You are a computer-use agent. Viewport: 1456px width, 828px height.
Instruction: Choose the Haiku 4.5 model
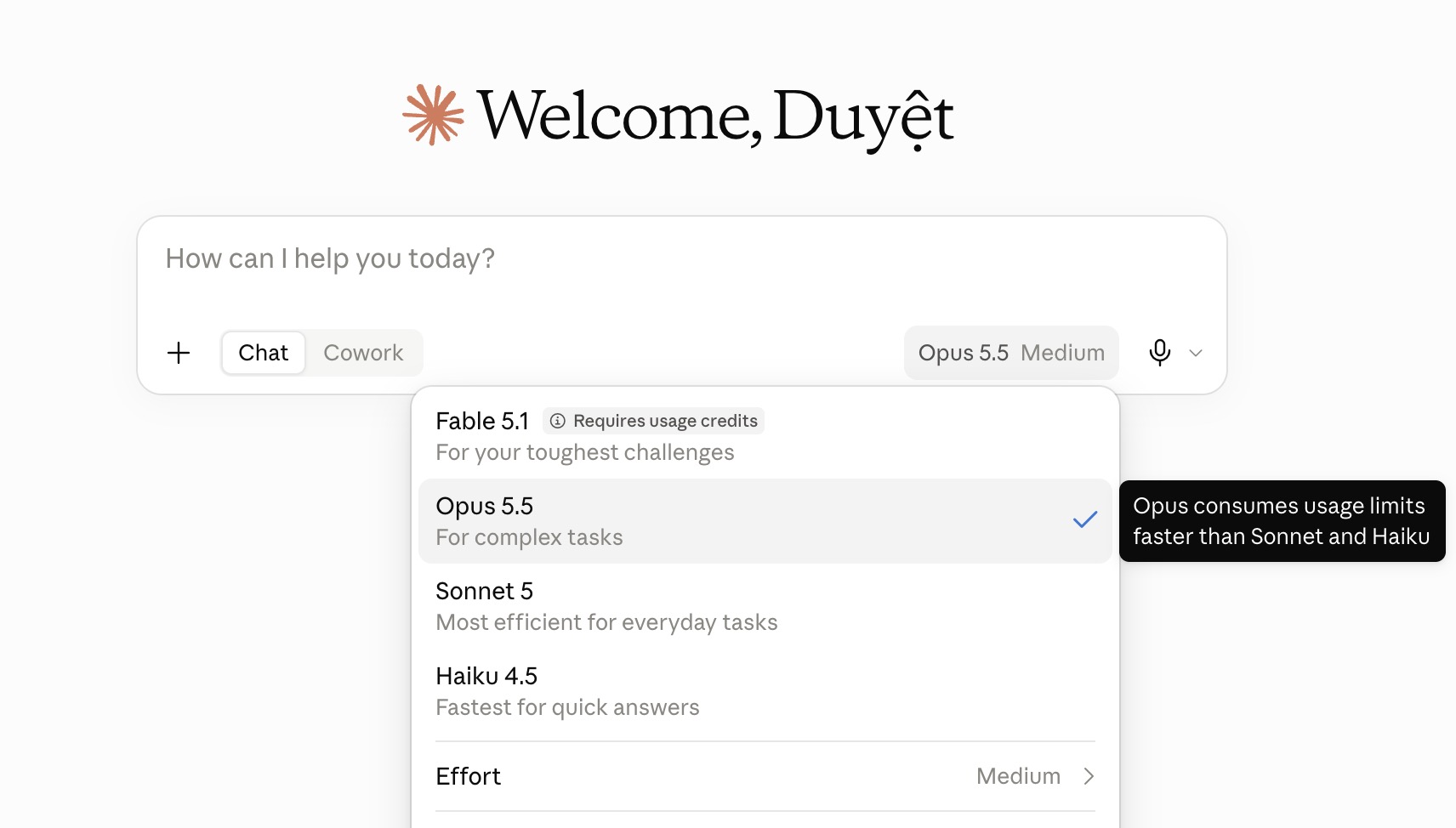pyautogui.click(x=765, y=691)
